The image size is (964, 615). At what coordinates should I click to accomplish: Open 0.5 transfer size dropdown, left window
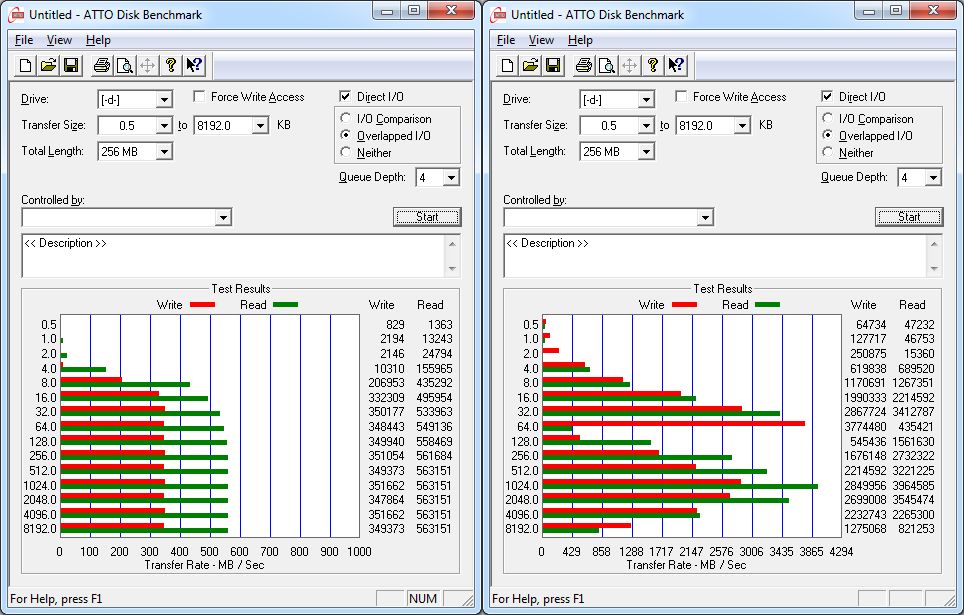164,125
